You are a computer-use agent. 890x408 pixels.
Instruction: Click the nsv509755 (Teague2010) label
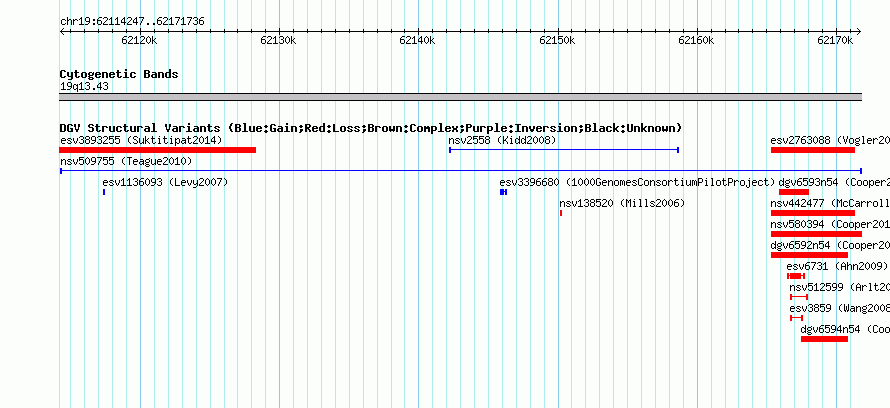126,162
